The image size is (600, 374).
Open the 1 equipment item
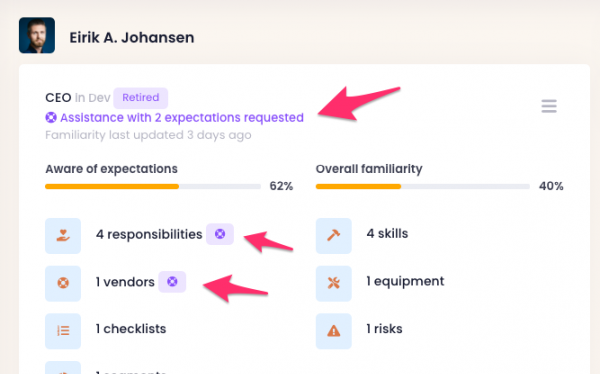coord(405,281)
